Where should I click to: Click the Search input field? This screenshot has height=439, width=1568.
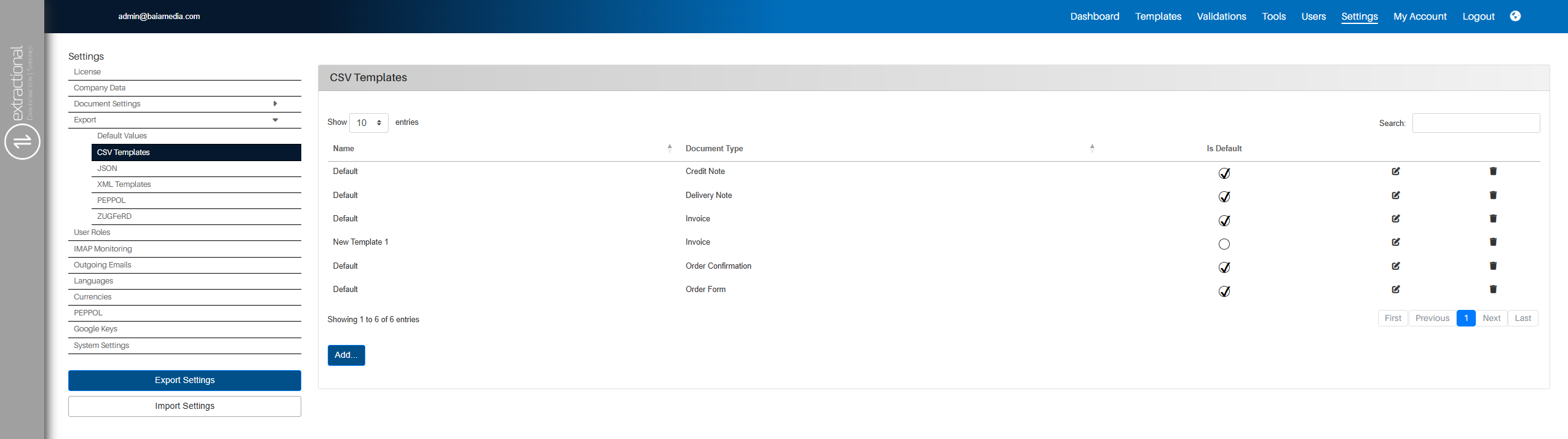pos(1475,123)
